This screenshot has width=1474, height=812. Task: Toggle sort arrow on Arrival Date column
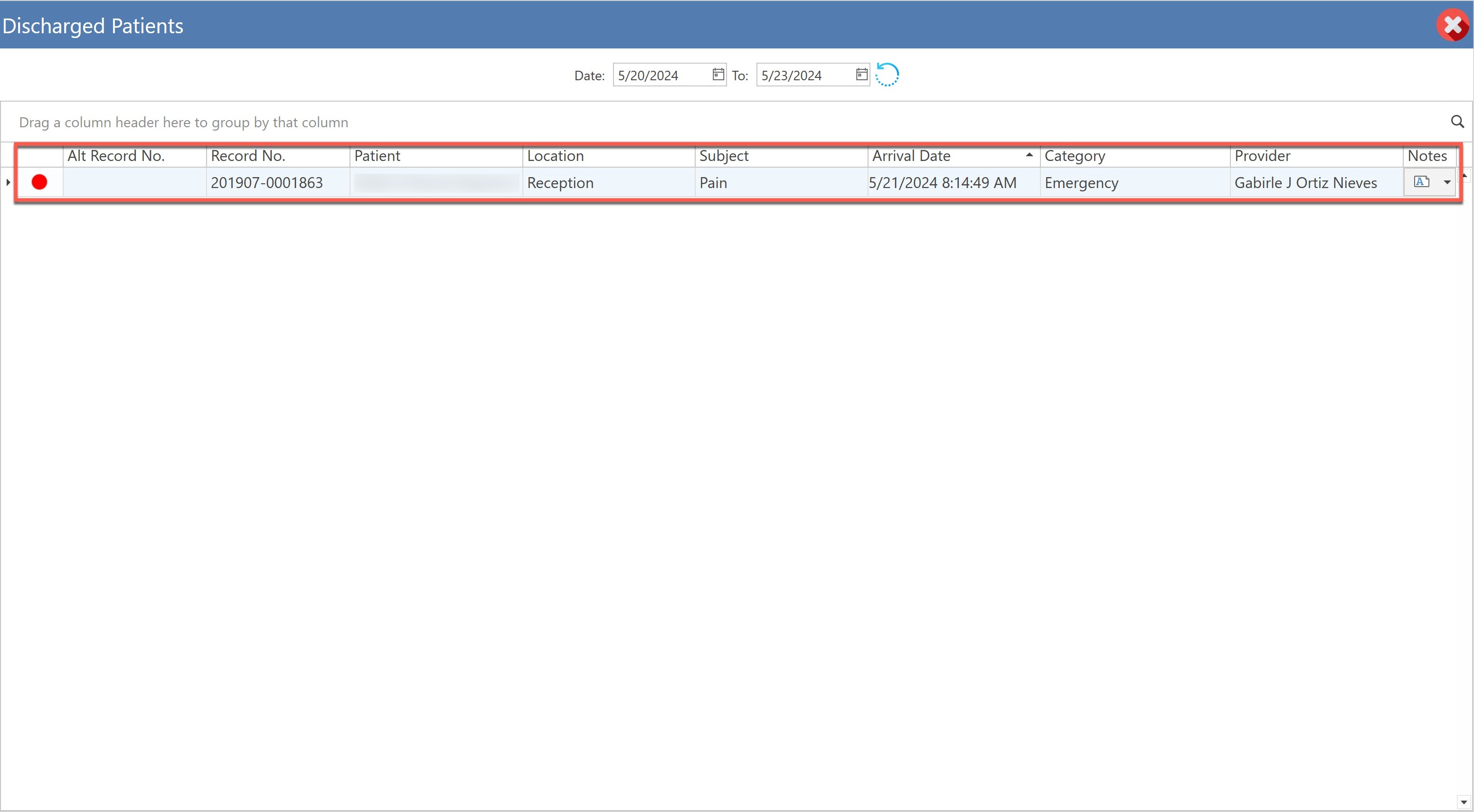tap(1029, 155)
